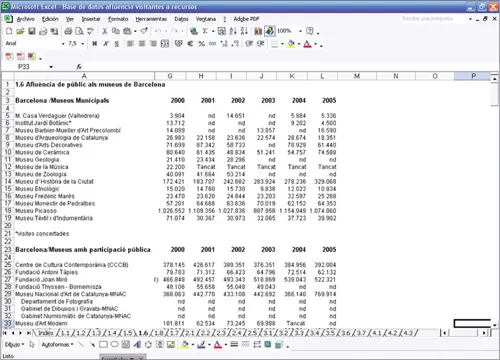
Task: Decrease decimal places
Action: tap(235, 44)
